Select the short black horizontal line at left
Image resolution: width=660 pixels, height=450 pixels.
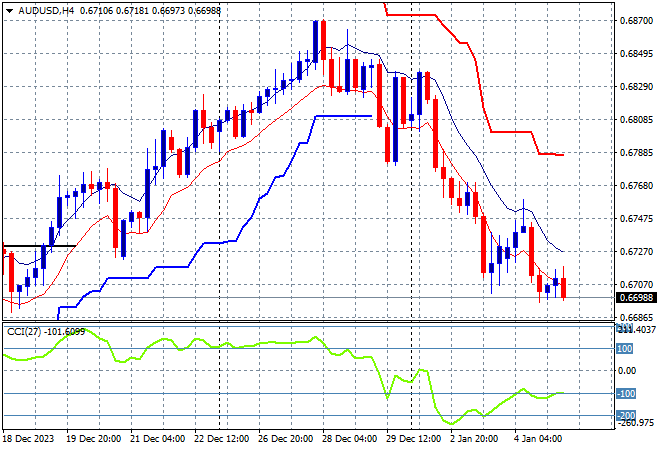[x=40, y=246]
